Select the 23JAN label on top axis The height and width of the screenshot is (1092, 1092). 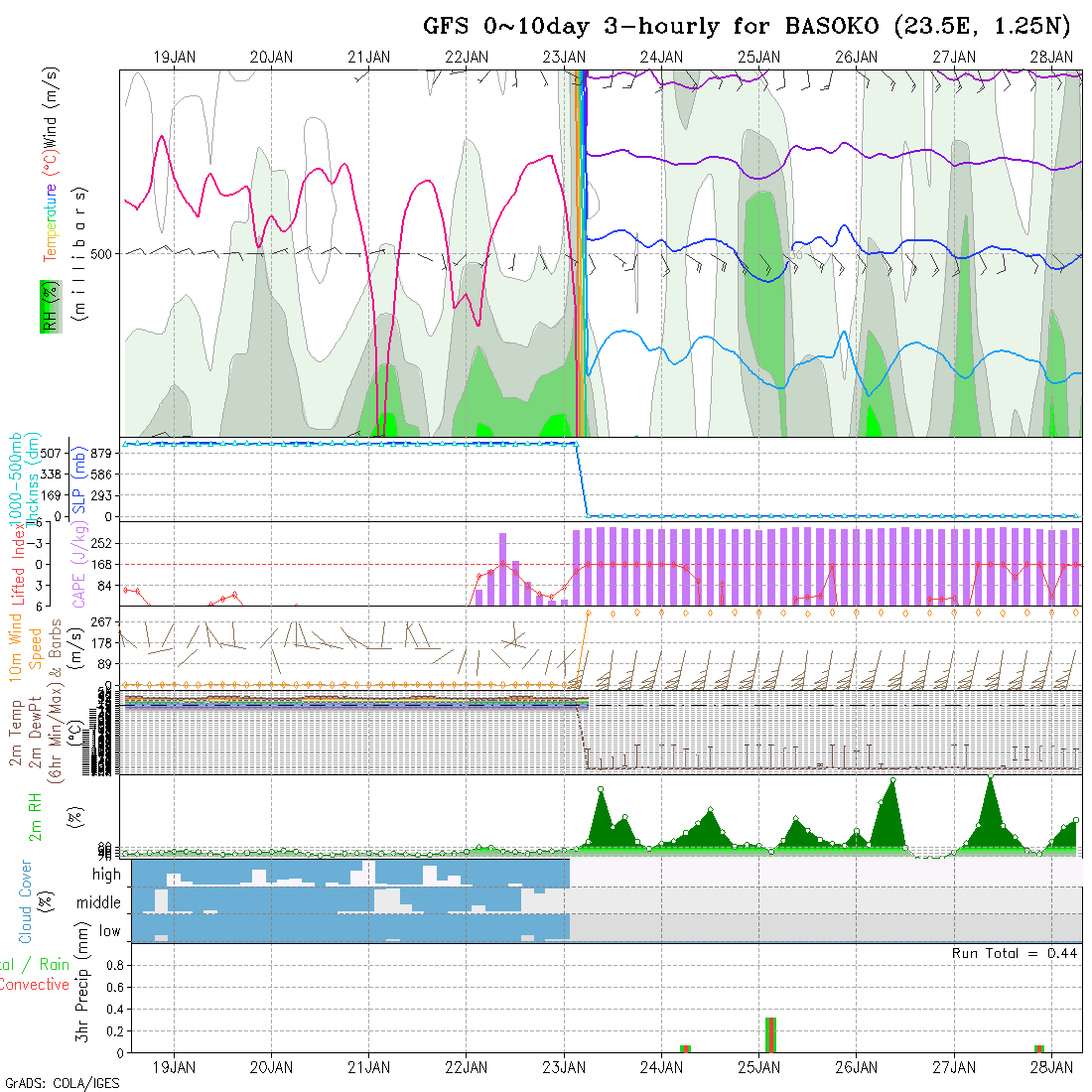coord(564,58)
